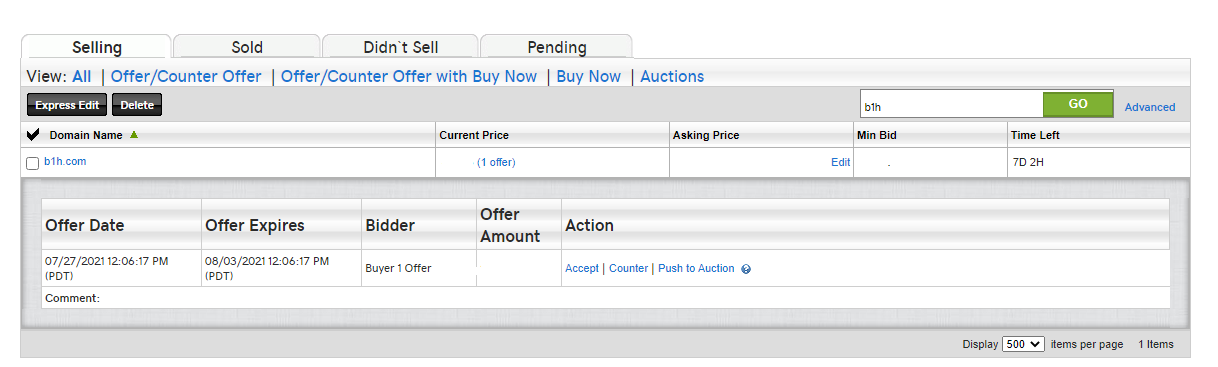
Task: Open the Advanced search link
Action: [x=1150, y=107]
